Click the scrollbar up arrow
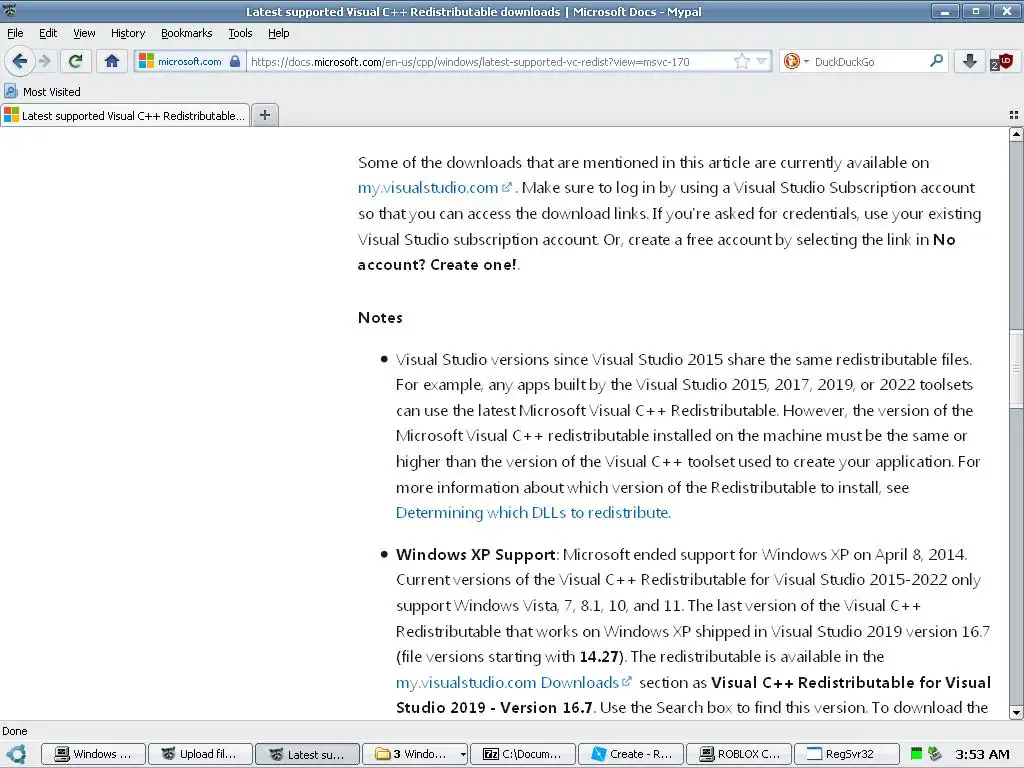This screenshot has height=768, width=1024. point(1016,135)
